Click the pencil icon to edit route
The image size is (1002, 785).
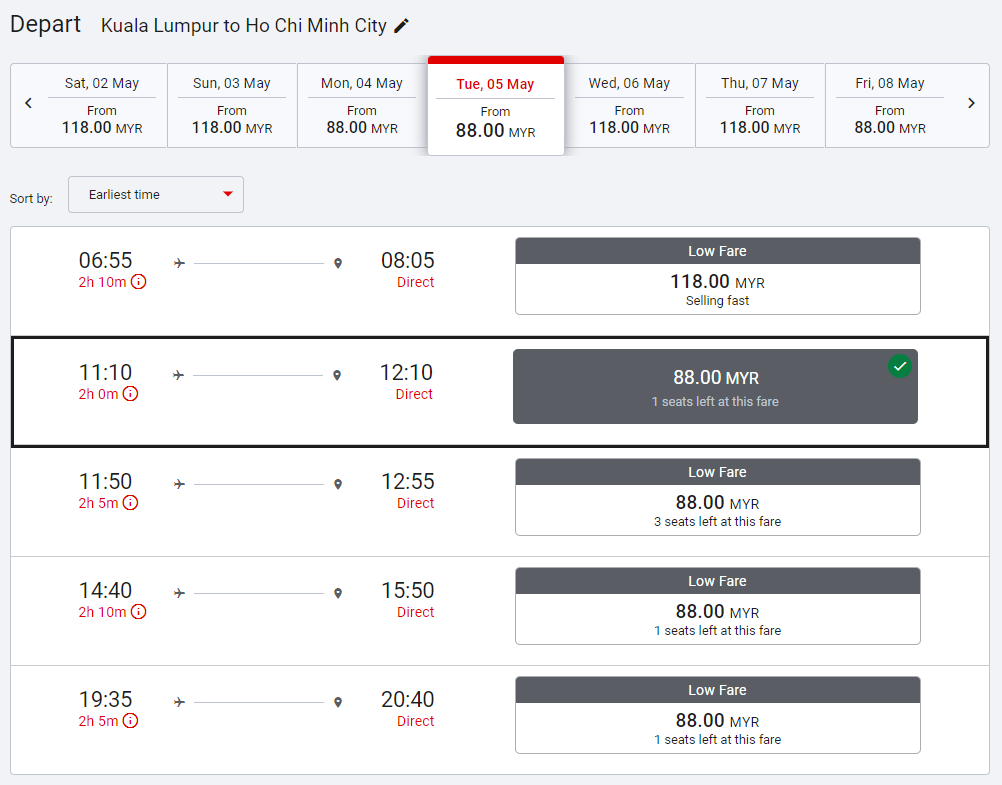(402, 26)
